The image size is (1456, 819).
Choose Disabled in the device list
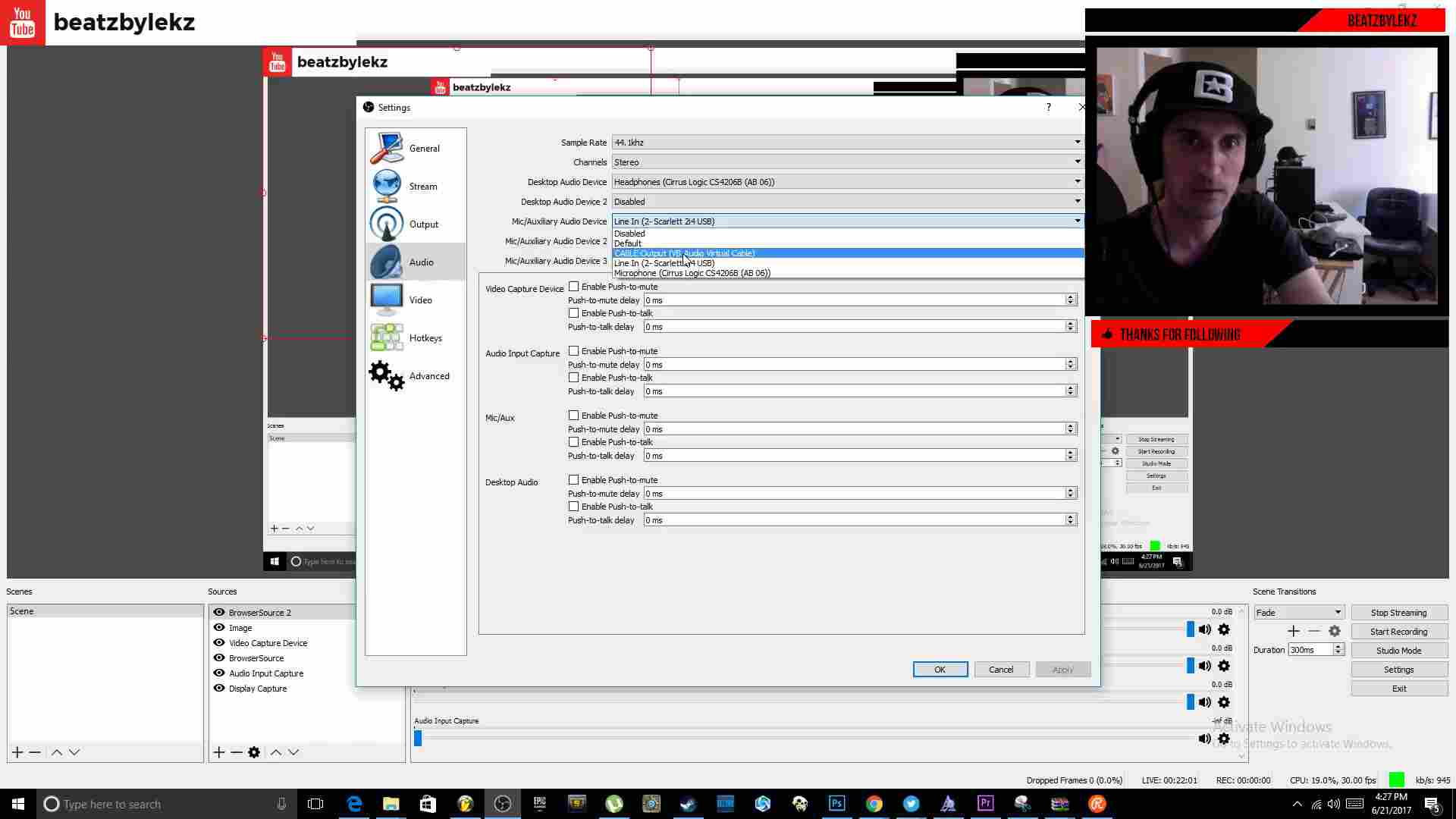(x=848, y=234)
